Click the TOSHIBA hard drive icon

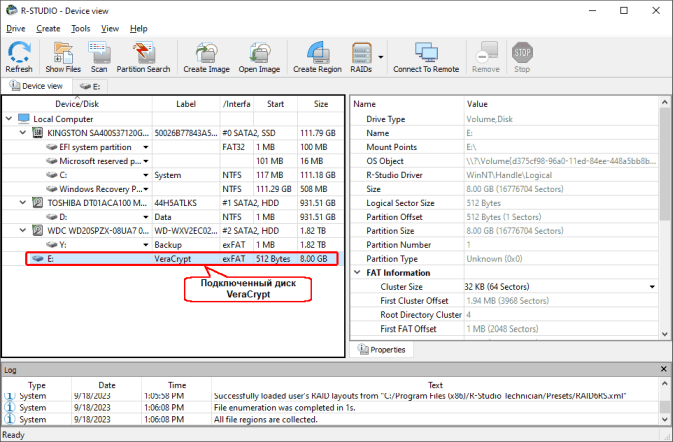point(38,203)
